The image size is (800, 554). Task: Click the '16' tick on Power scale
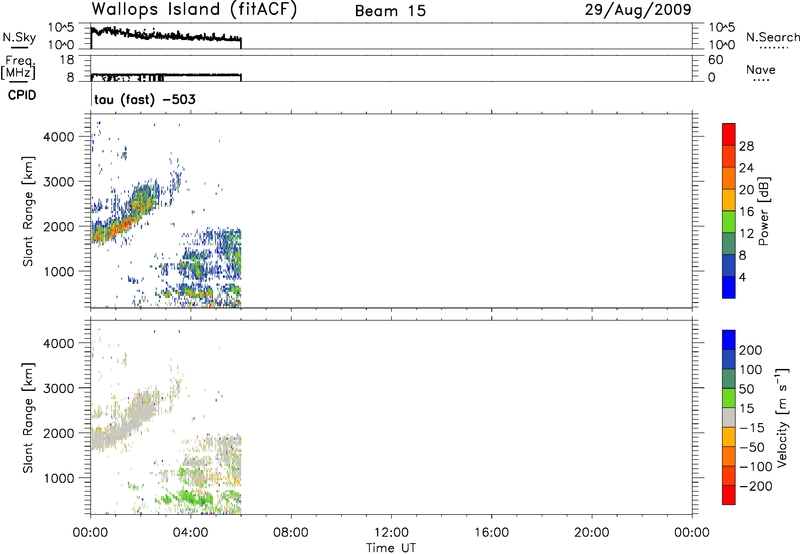pyautogui.click(x=746, y=211)
